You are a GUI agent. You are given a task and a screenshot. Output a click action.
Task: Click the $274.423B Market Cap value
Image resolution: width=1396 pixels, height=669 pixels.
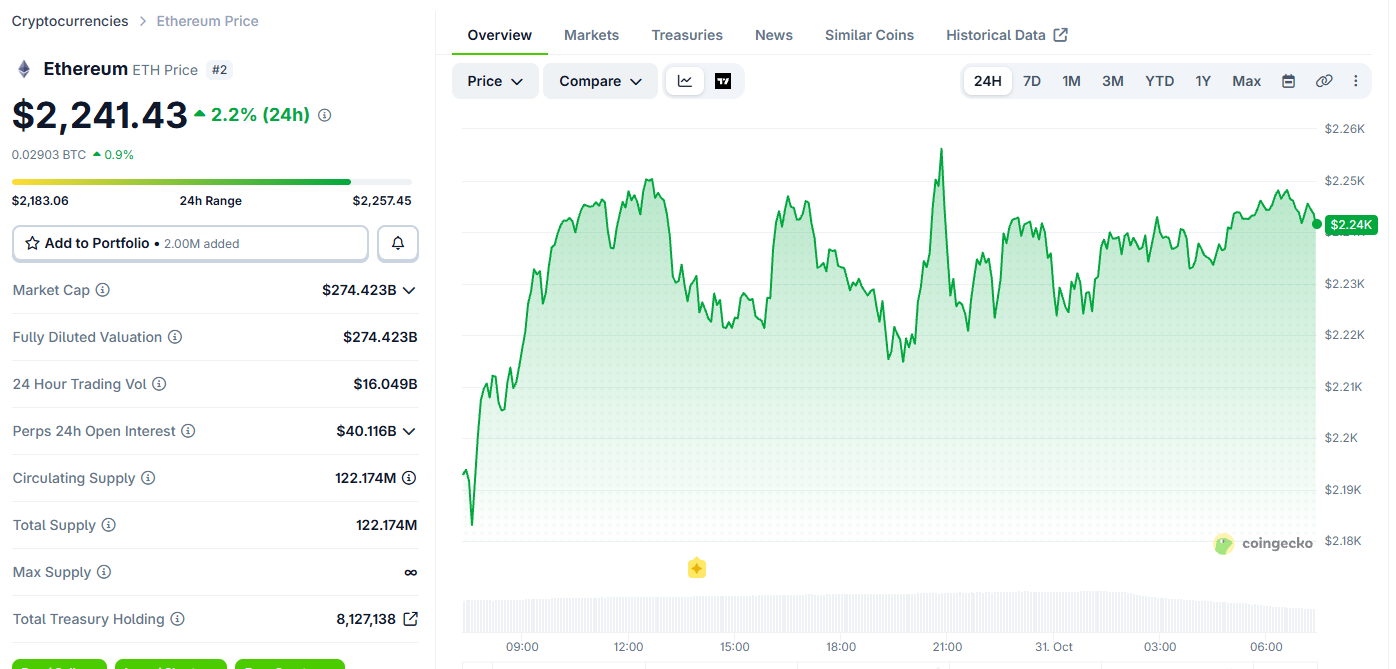pyautogui.click(x=359, y=290)
